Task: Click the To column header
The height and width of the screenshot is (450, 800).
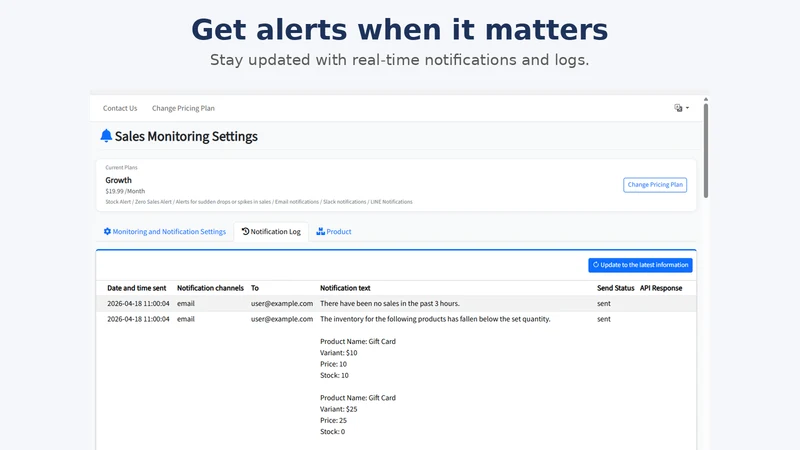Action: [255, 288]
